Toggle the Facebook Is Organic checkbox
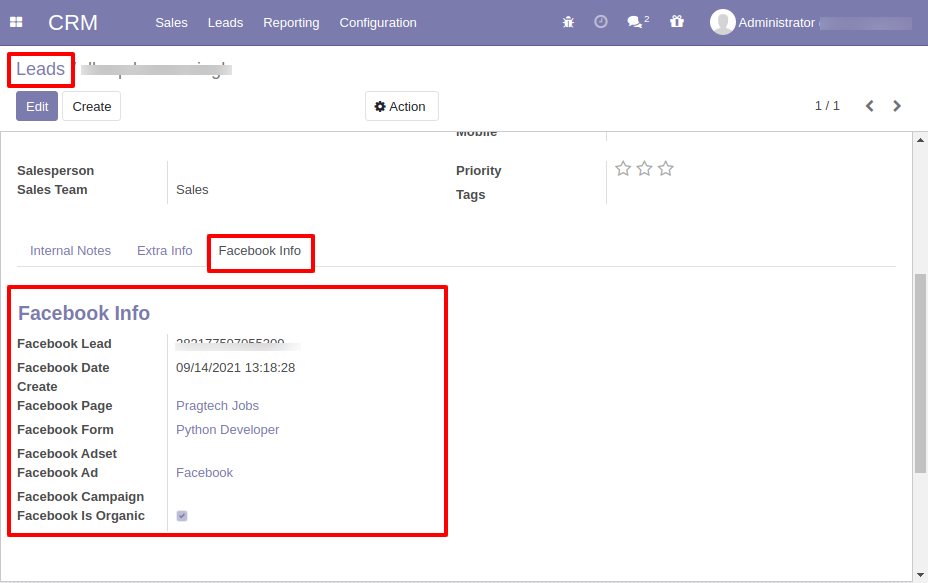Image resolution: width=928 pixels, height=583 pixels. pos(182,516)
